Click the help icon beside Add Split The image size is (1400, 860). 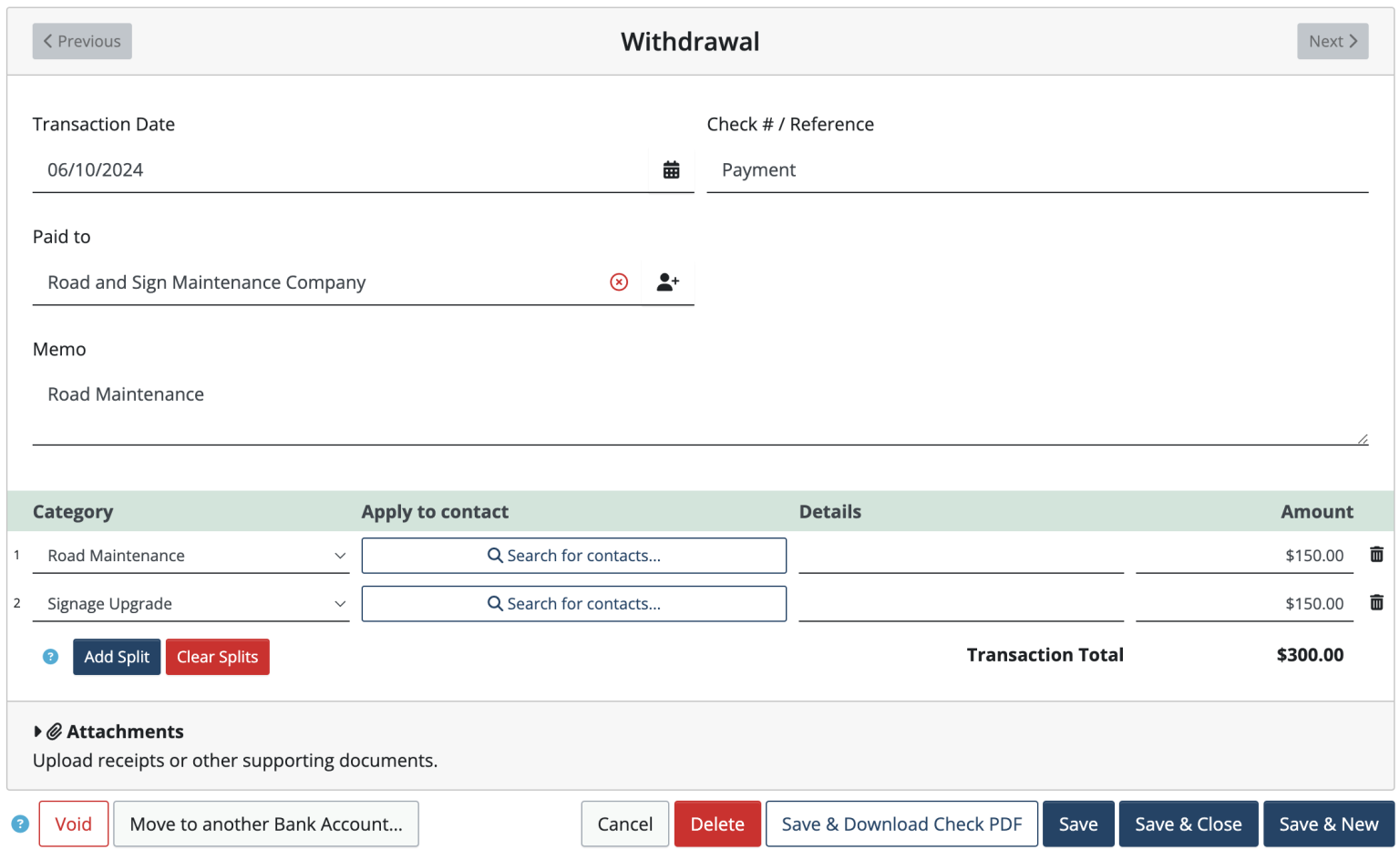click(51, 657)
